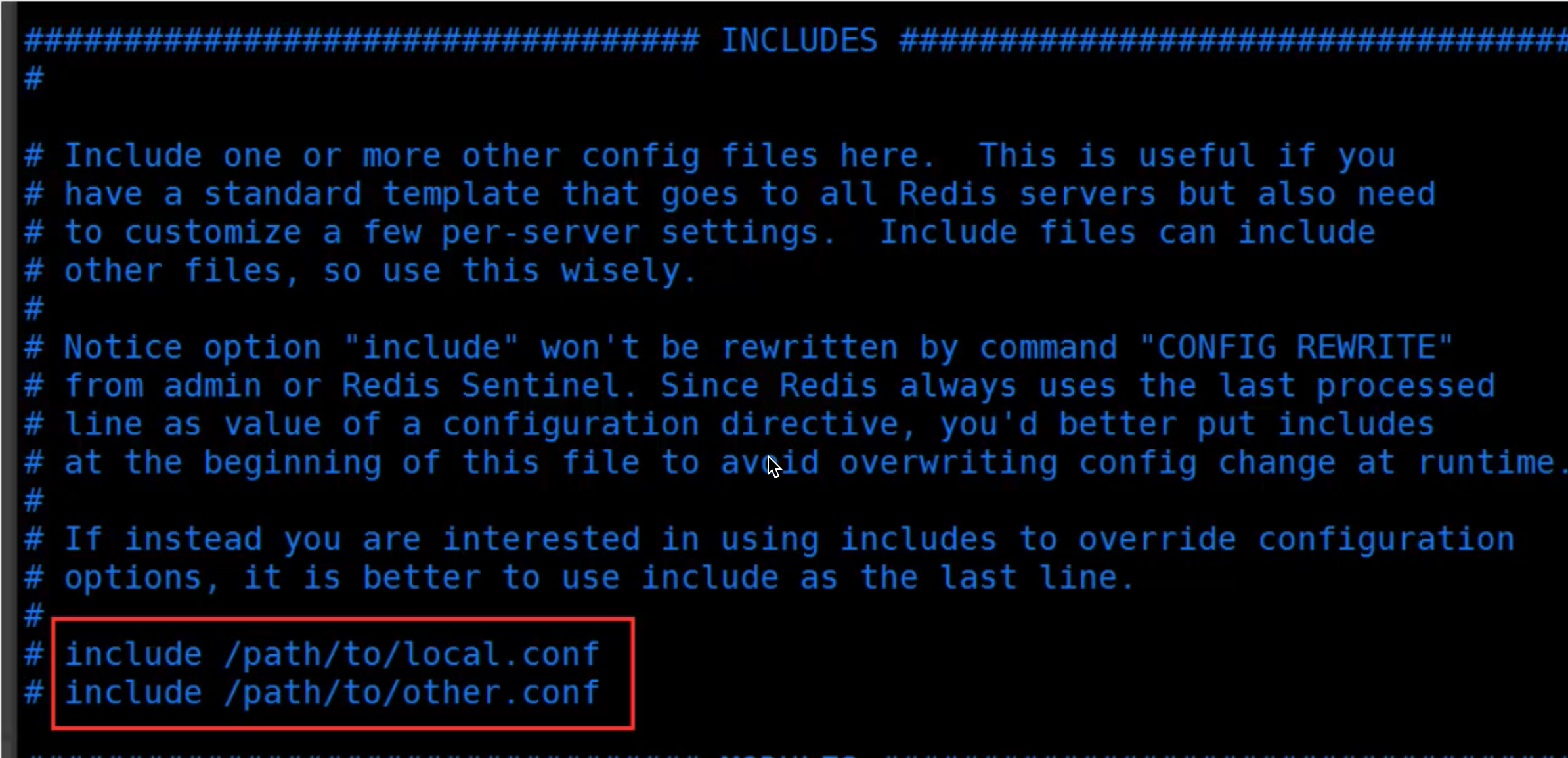Click the word 'other.conf' in the config

click(500, 693)
